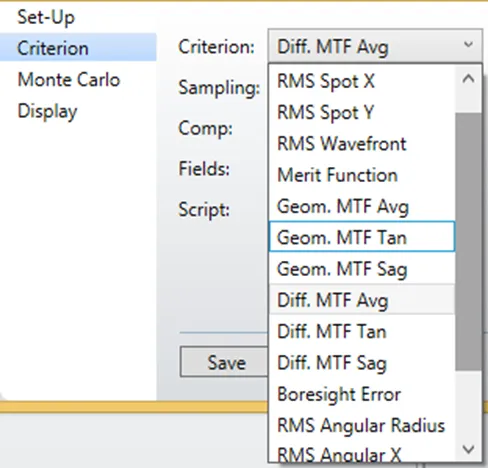Screen dimensions: 488x468
Task: Open the Set-Up section
Action: (x=46, y=17)
